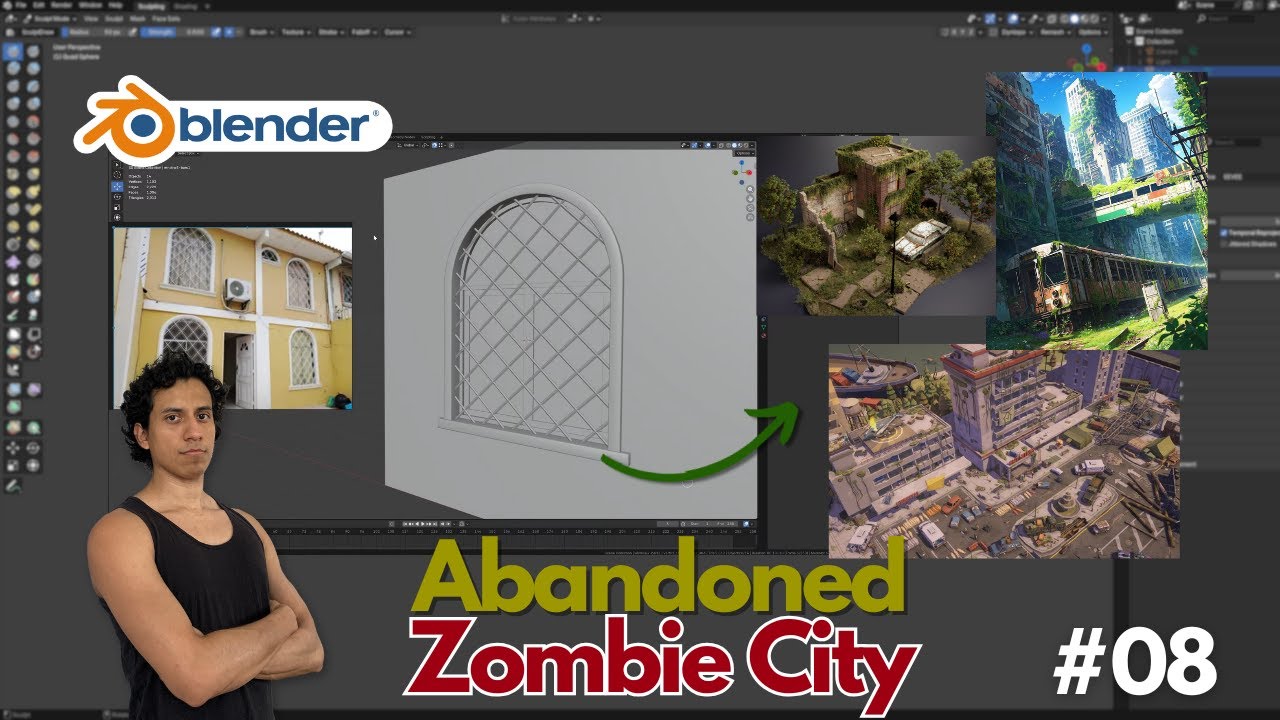Select the Clay Strips sculpt brush
This screenshot has width=1280, height=720.
point(33,69)
